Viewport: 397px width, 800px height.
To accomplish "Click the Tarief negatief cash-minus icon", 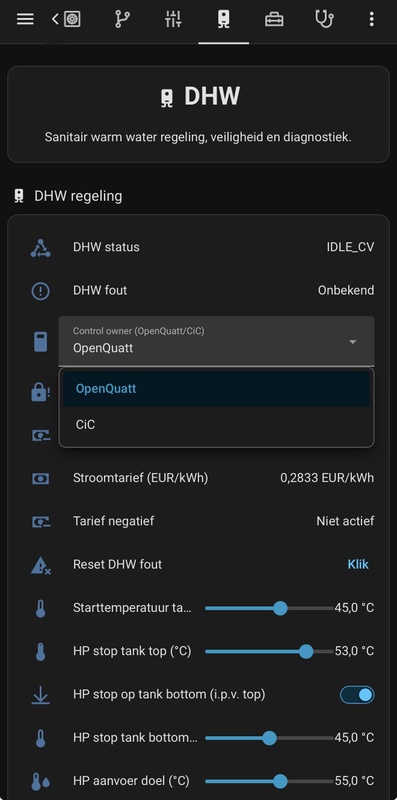I will click(41, 521).
